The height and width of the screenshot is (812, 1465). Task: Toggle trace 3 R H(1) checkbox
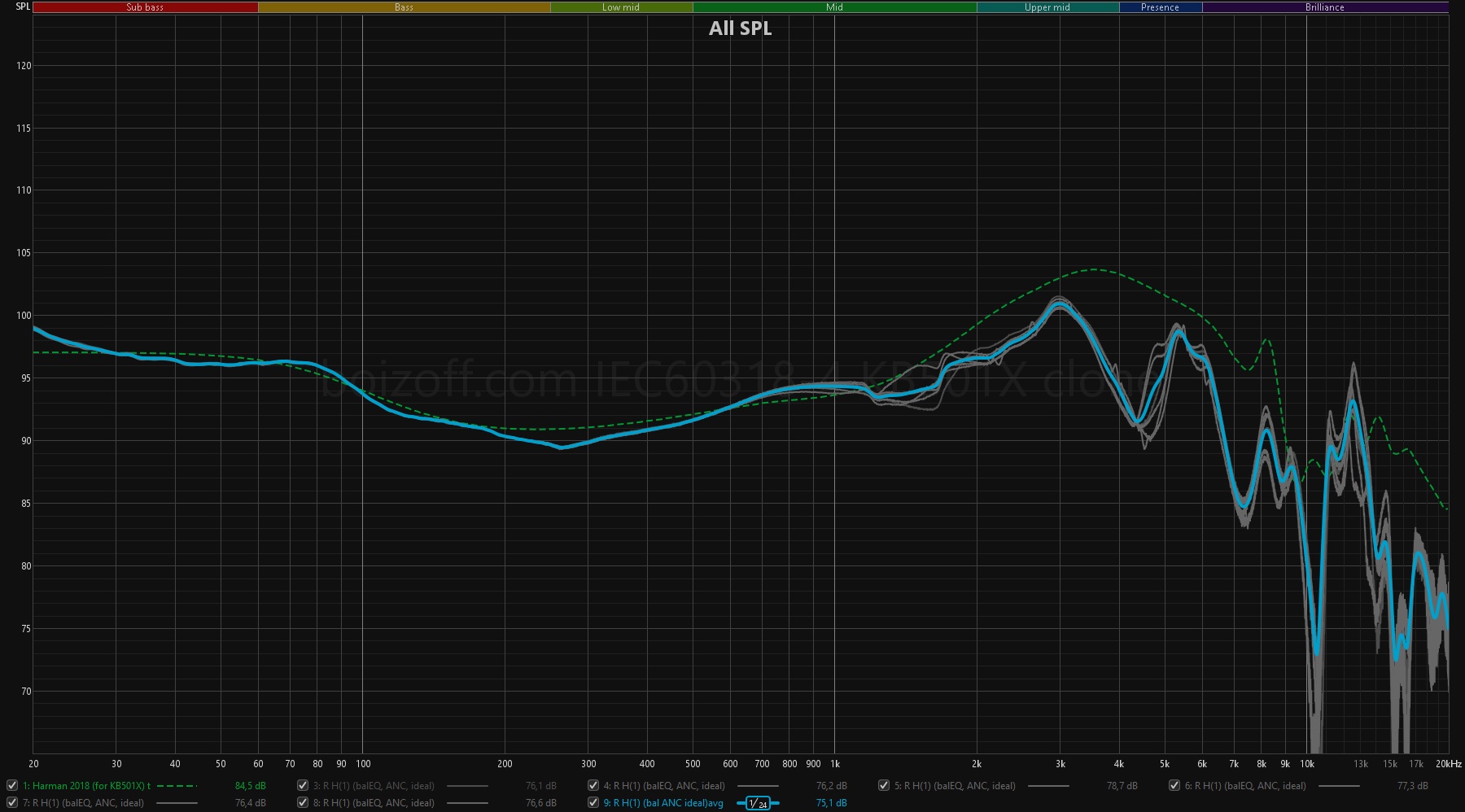click(303, 785)
